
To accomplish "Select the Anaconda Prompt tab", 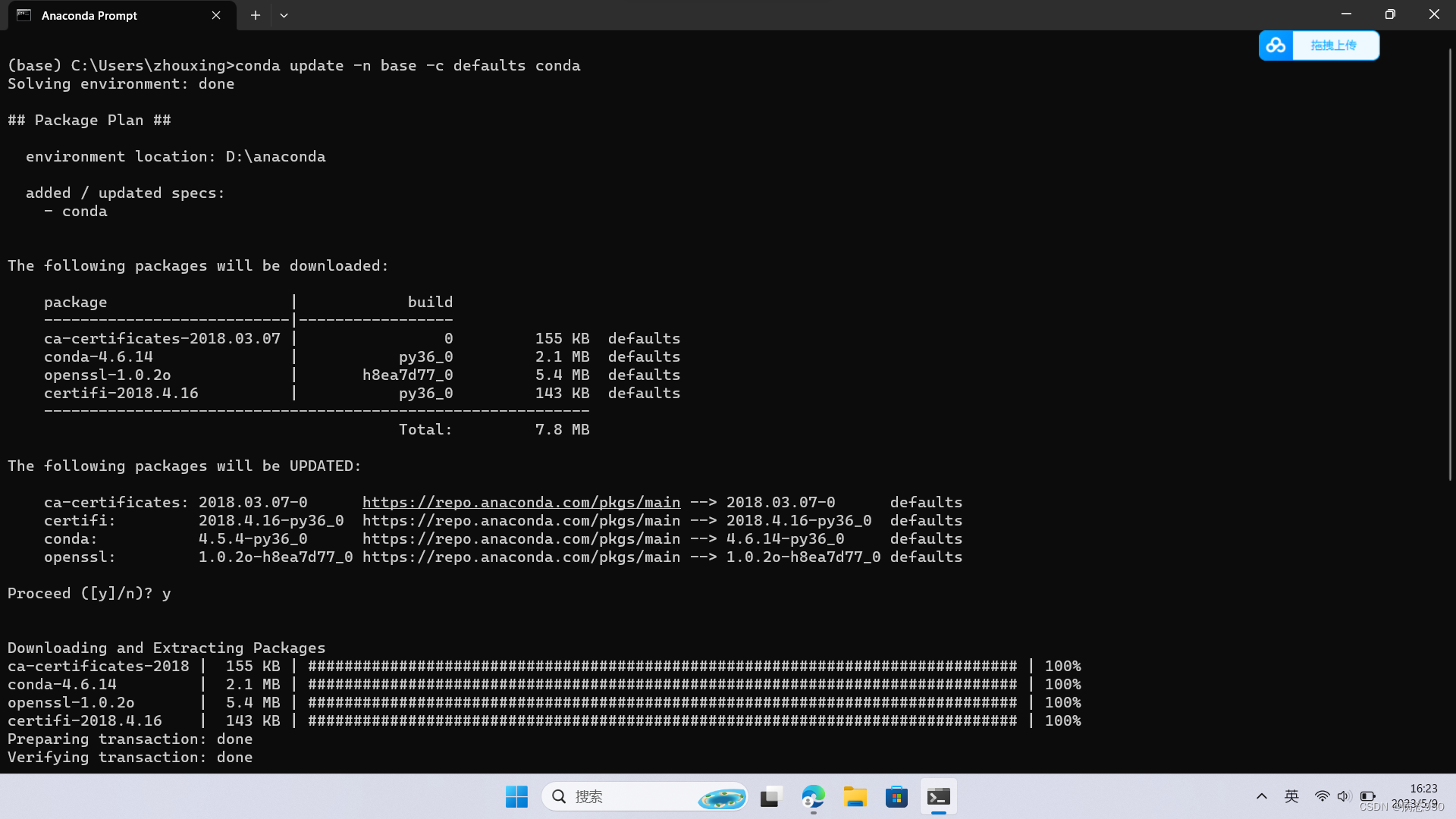I will pos(114,15).
